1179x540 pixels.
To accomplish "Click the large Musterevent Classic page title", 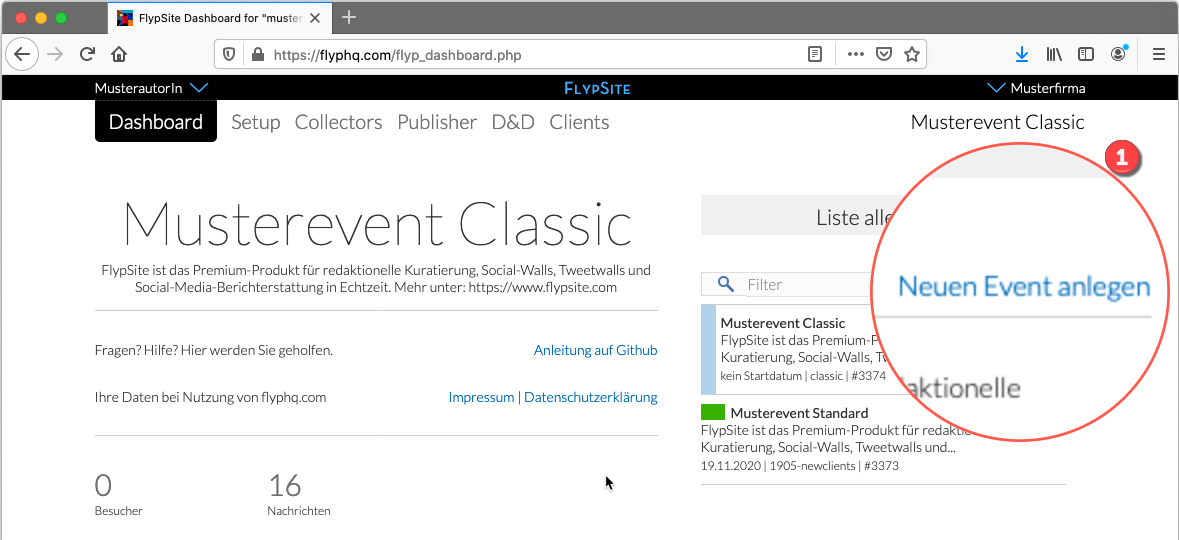I will pyautogui.click(x=377, y=223).
